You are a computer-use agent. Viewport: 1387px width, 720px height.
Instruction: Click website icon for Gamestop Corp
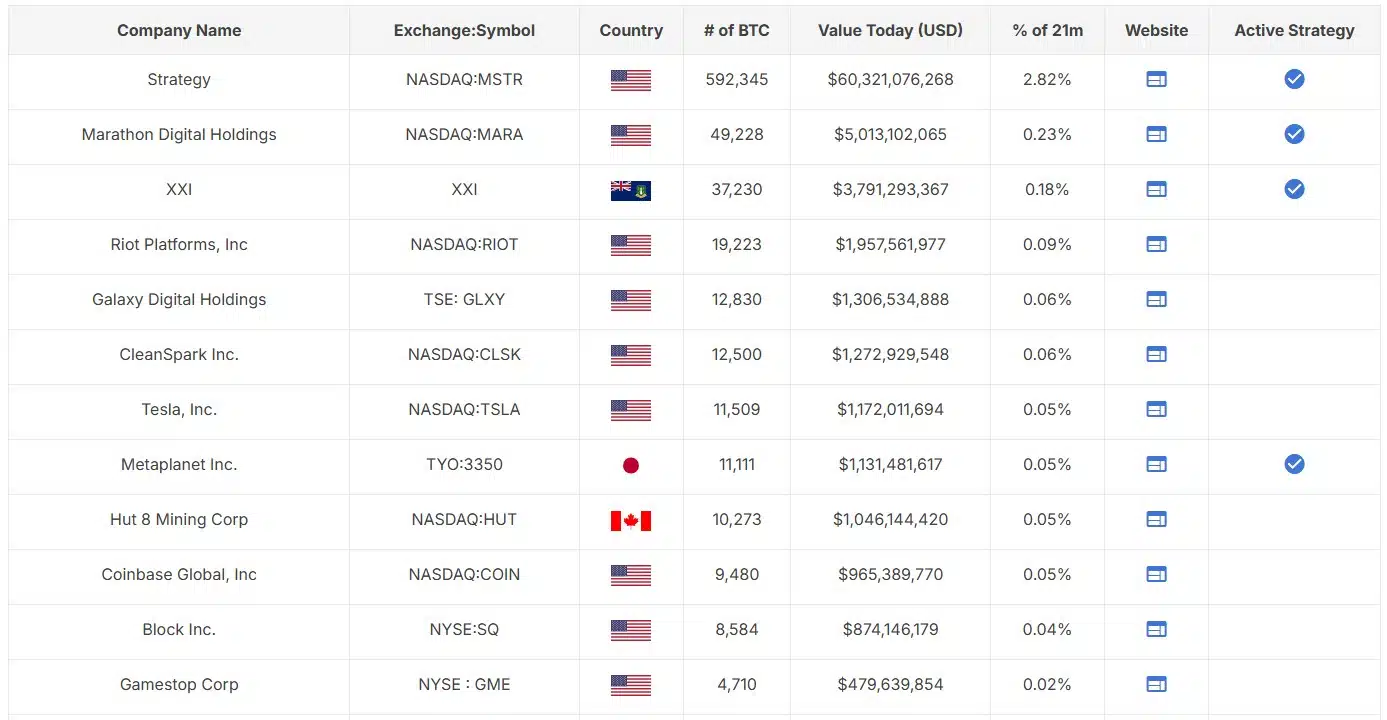click(1156, 684)
